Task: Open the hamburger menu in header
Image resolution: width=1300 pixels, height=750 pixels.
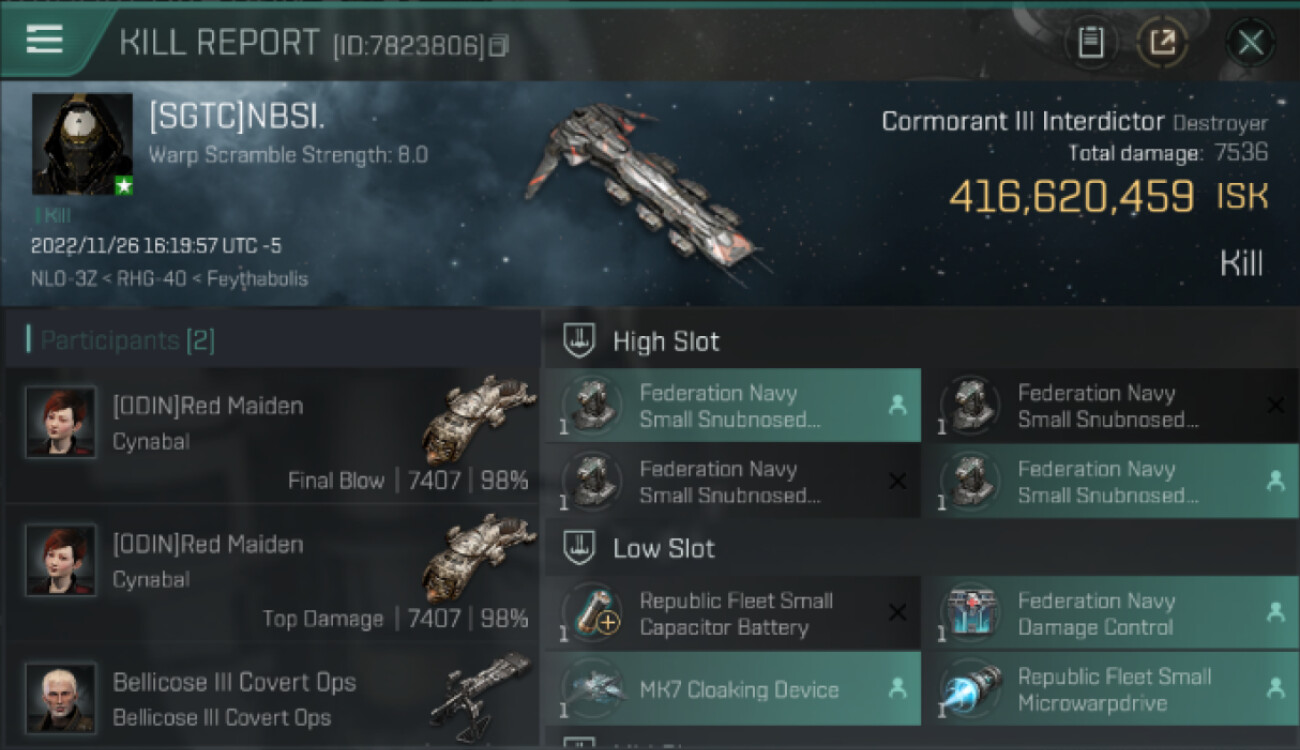Action: 45,39
